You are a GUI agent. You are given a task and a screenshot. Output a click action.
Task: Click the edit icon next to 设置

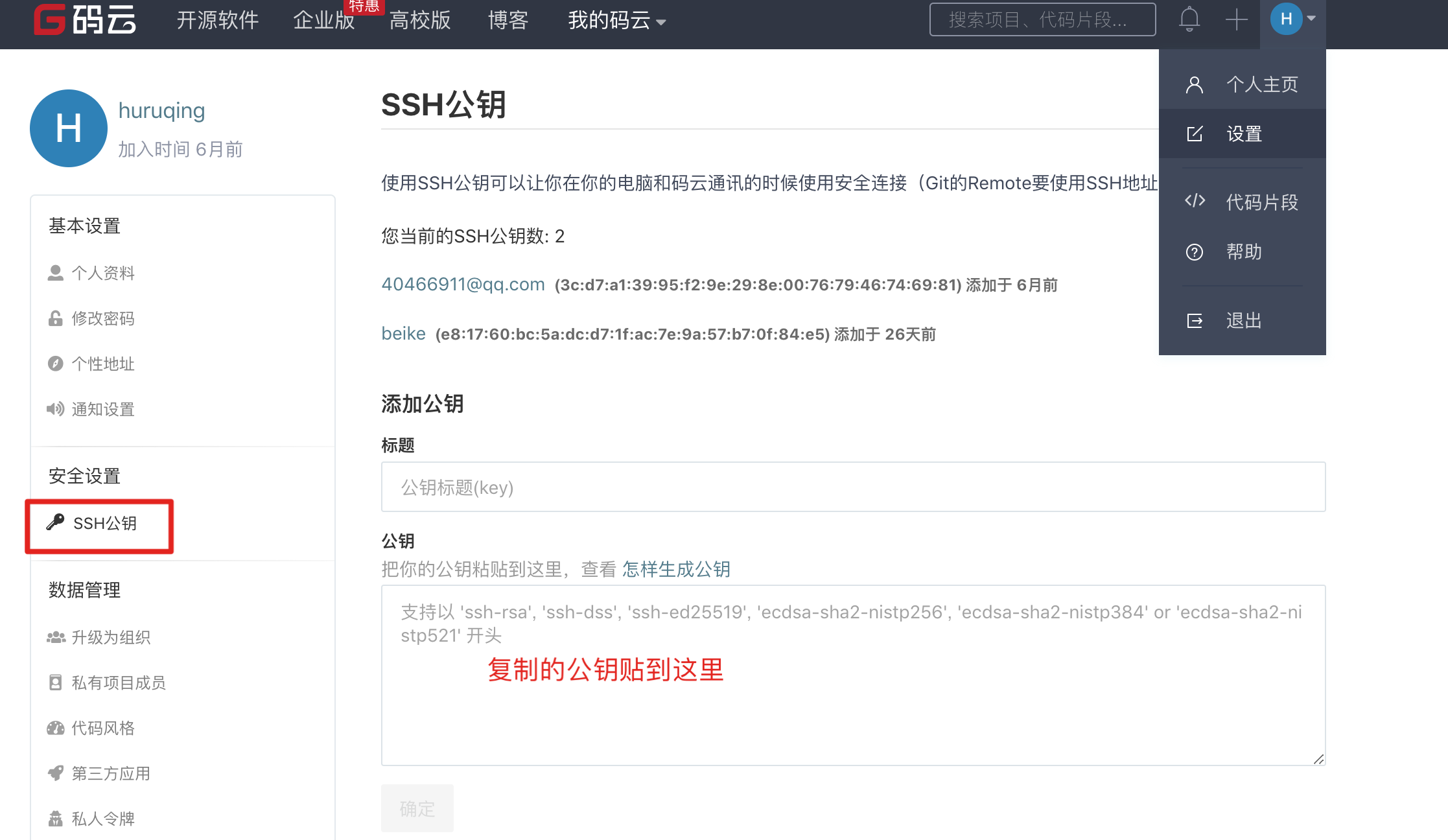1195,134
